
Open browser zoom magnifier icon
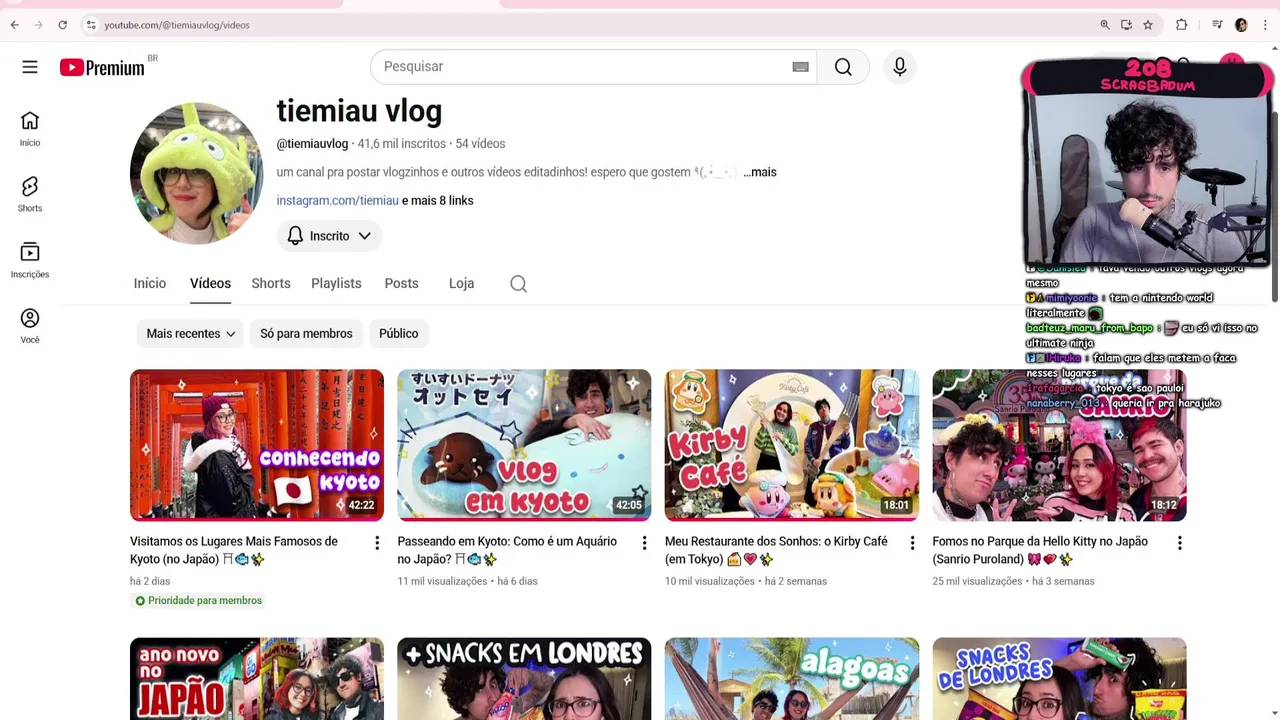(x=1105, y=25)
